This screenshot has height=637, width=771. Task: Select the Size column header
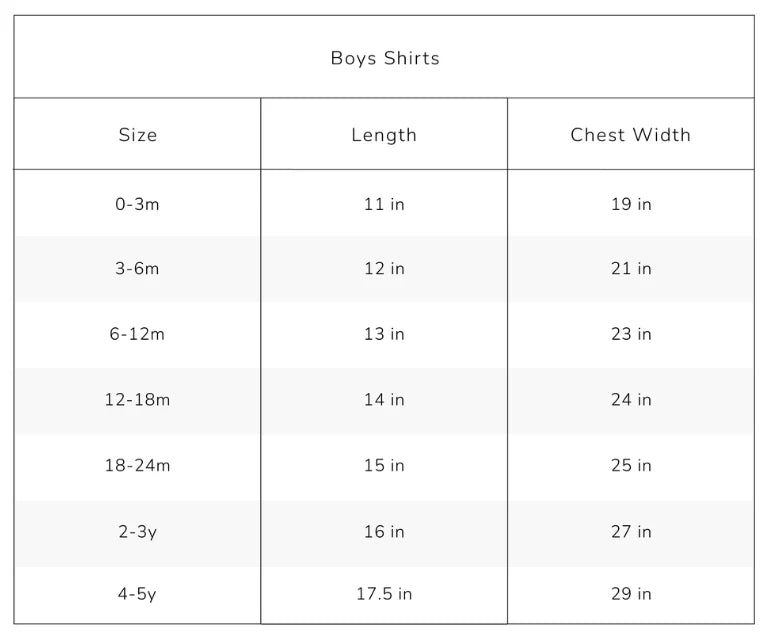click(138, 135)
